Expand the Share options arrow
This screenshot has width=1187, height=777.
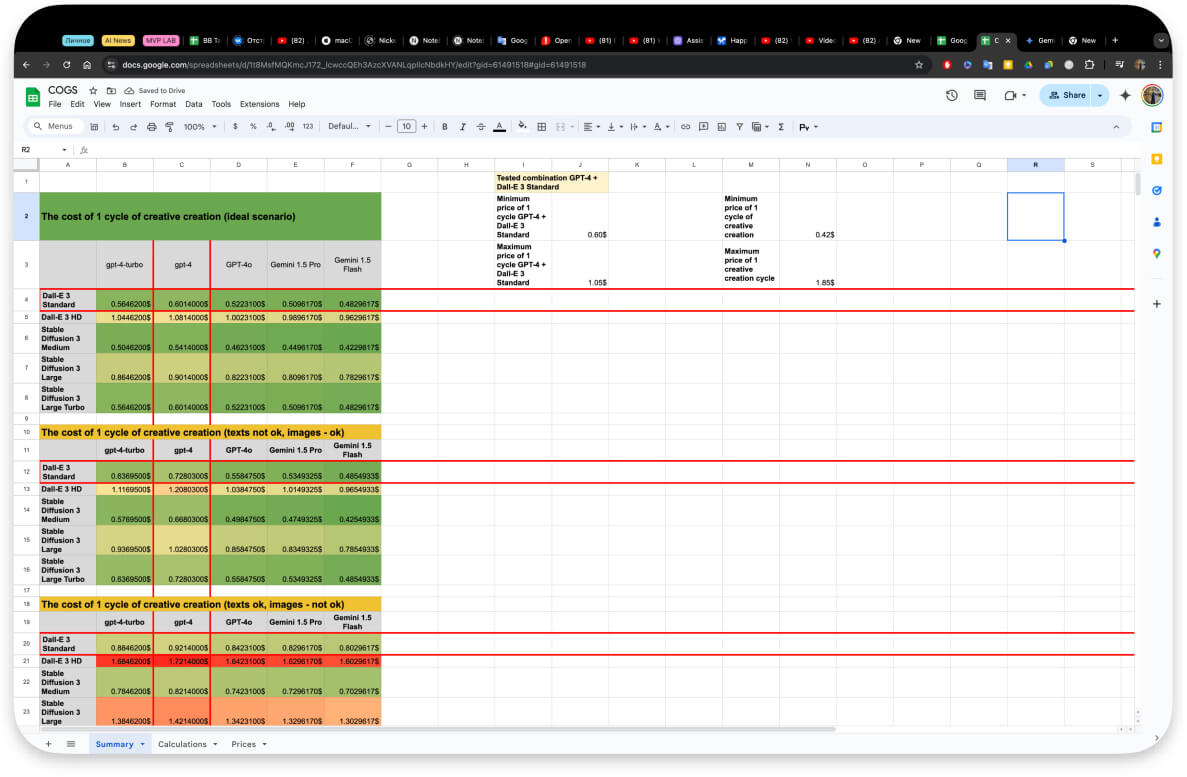pyautogui.click(x=1100, y=95)
